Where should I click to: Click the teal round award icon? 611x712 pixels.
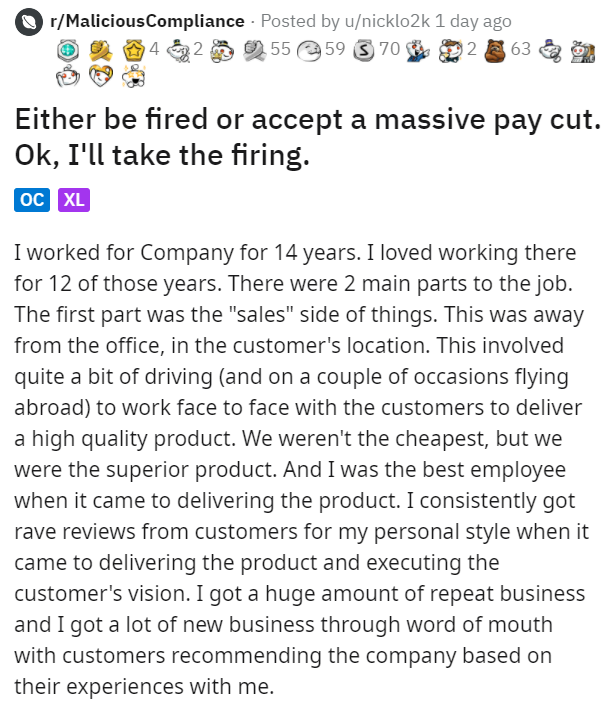click(68, 46)
